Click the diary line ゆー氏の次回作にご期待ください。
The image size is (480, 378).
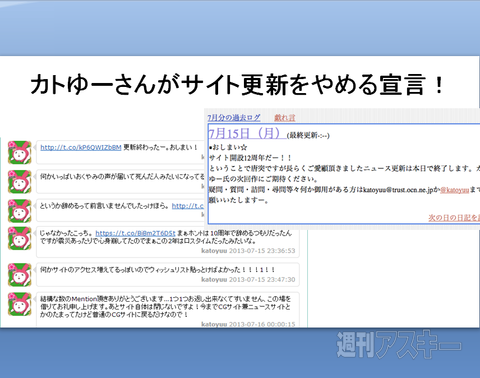(x=263, y=179)
